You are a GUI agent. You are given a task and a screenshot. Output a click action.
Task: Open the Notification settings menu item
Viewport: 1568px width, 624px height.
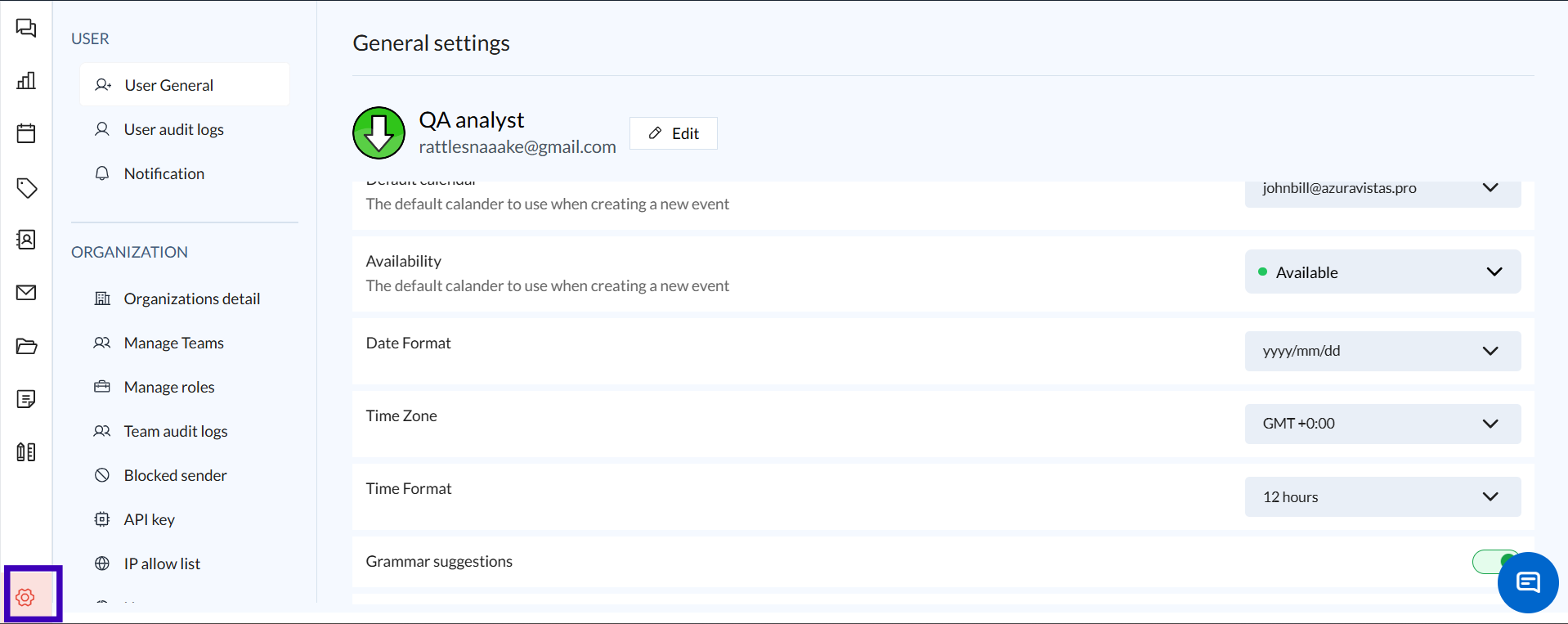point(164,174)
